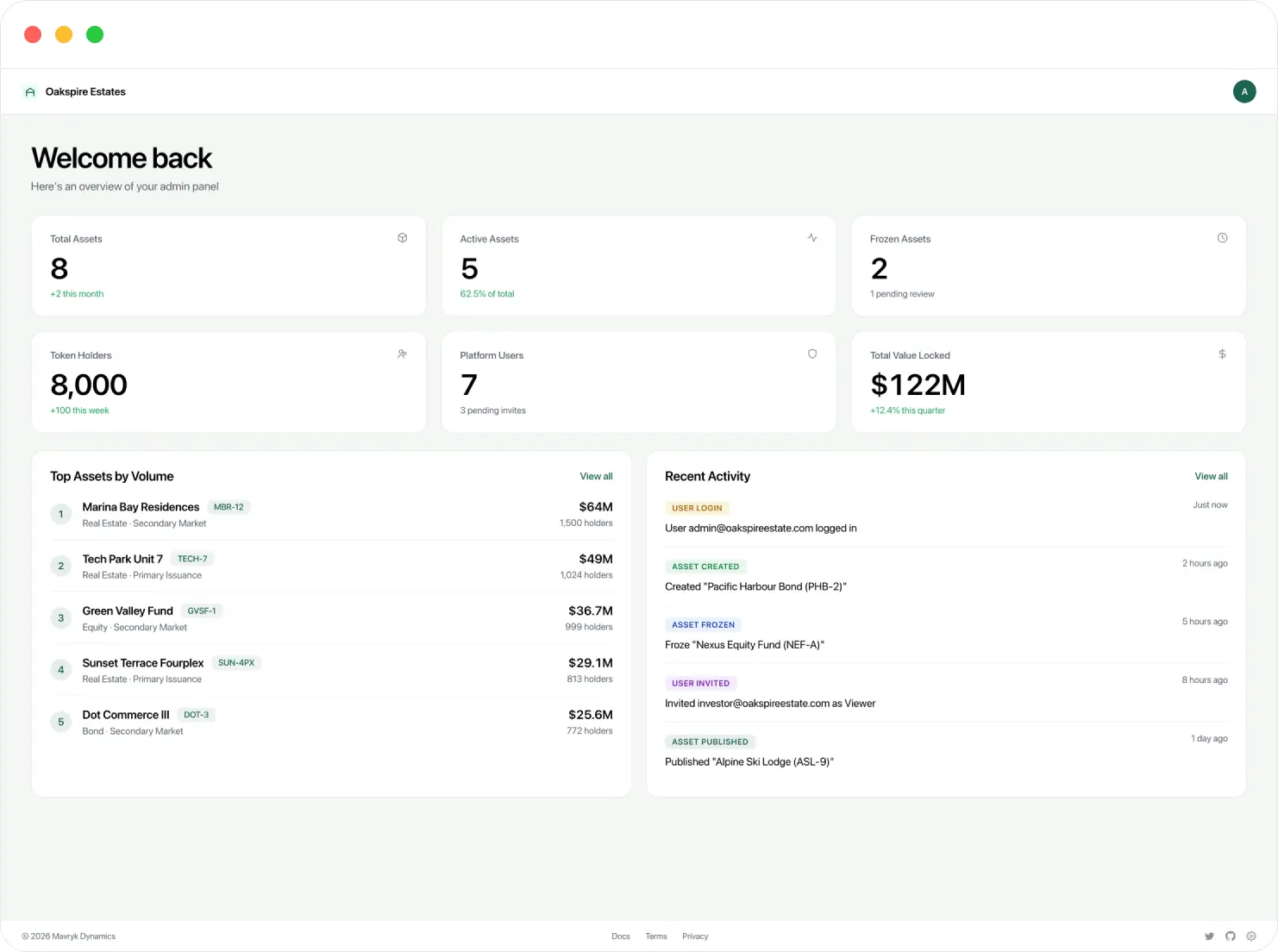1278x952 pixels.
Task: Click the $49M volume value
Action: (596, 559)
